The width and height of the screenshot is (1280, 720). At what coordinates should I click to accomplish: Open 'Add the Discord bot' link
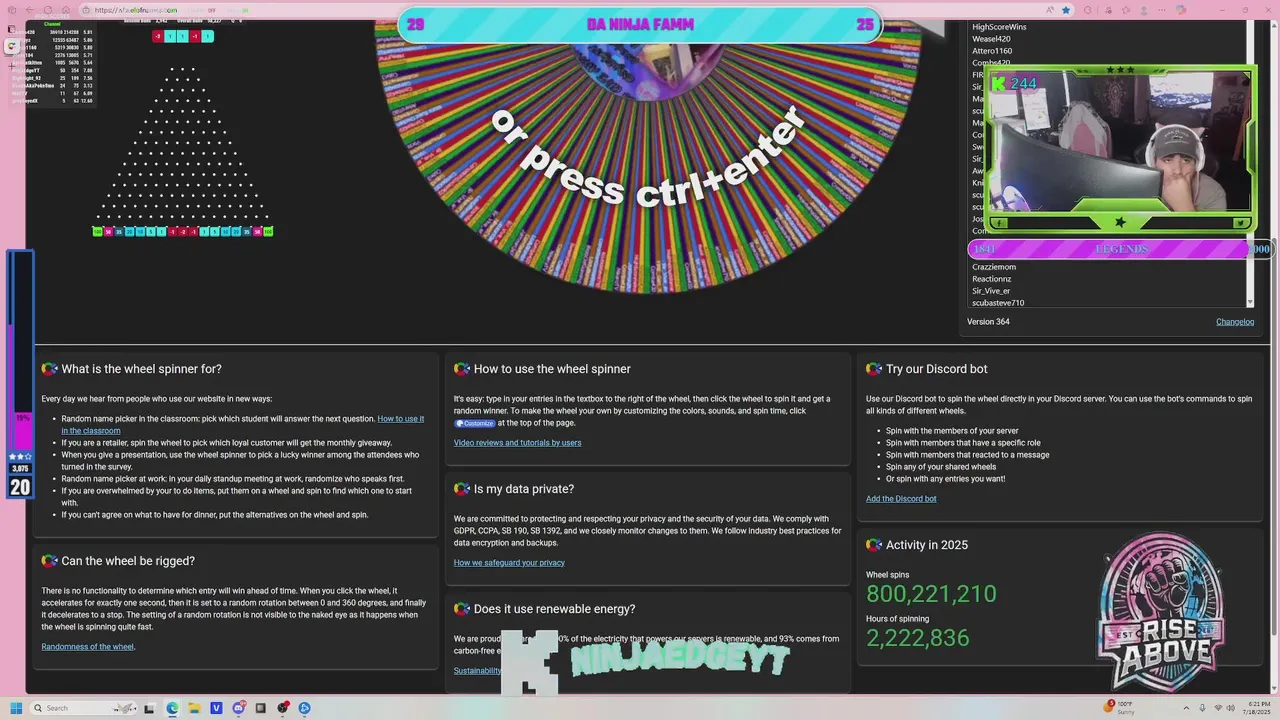pyautogui.click(x=901, y=499)
